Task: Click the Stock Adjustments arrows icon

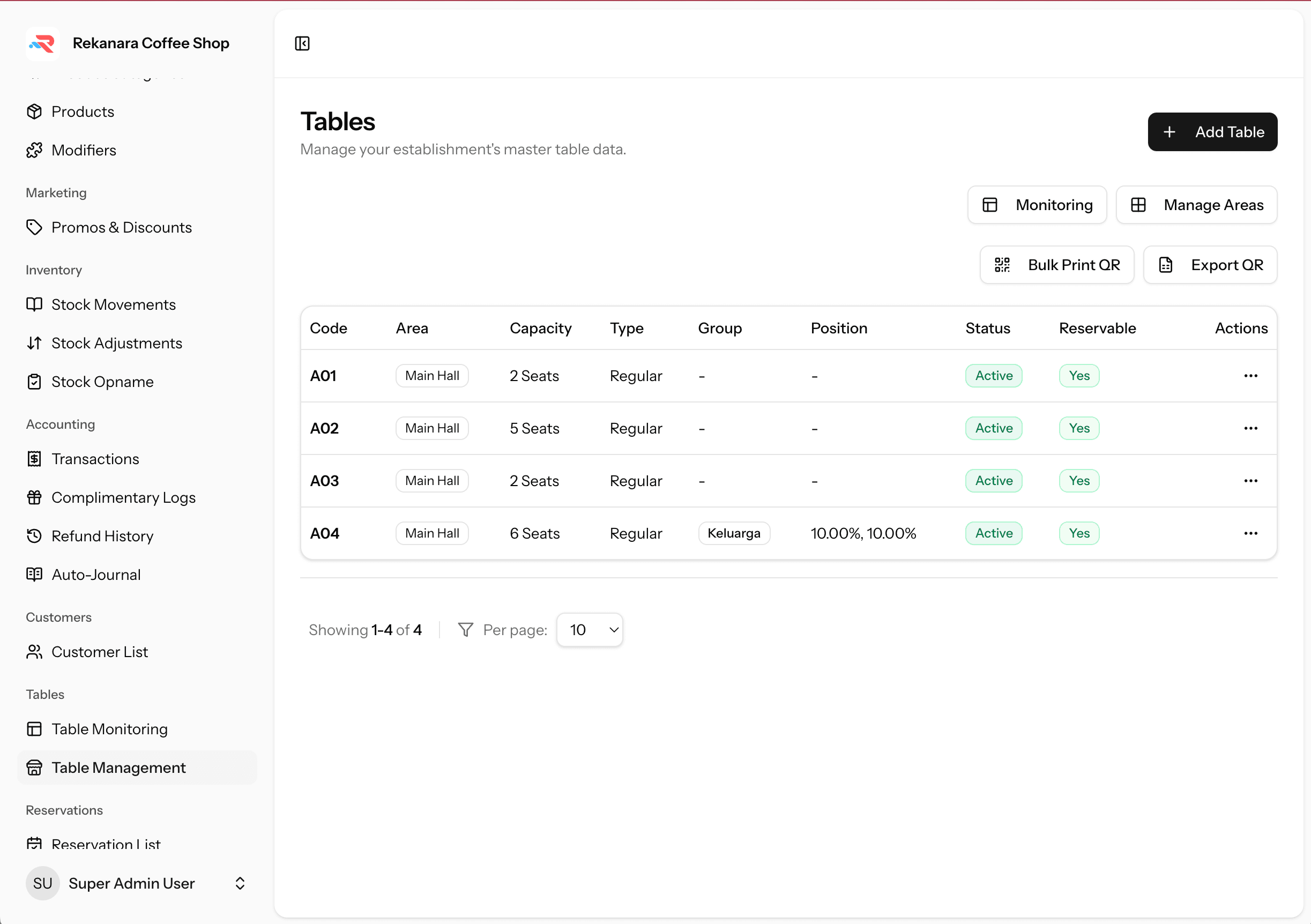Action: pos(34,343)
